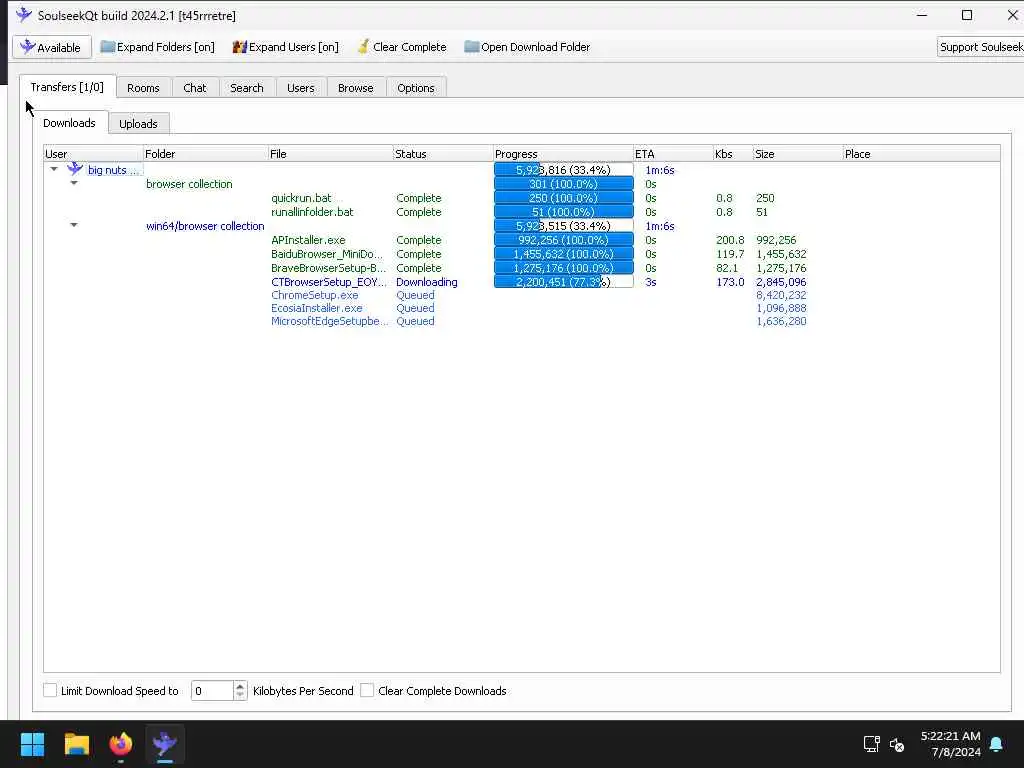Open Download Folder from toolbar
The image size is (1024, 768).
pyautogui.click(x=527, y=47)
